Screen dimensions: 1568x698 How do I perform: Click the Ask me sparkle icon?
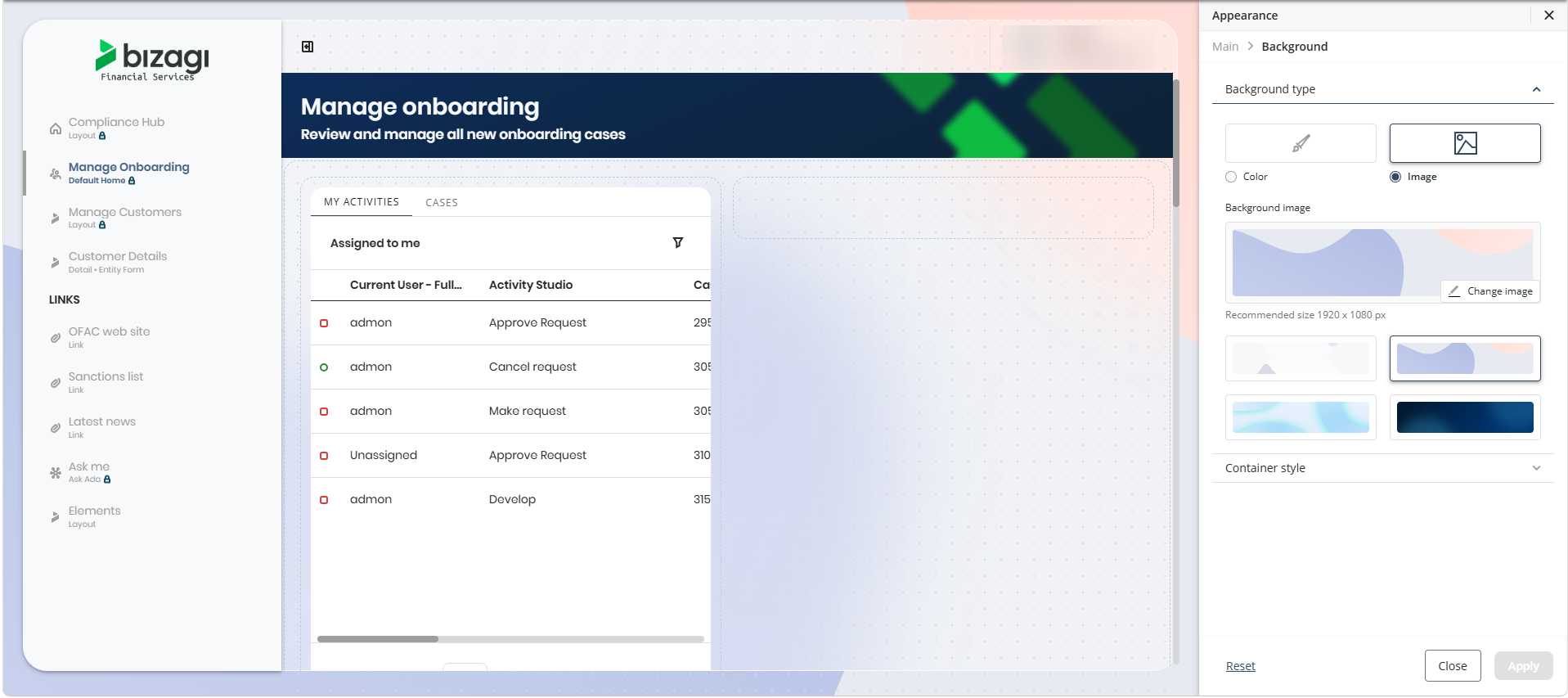[56, 473]
